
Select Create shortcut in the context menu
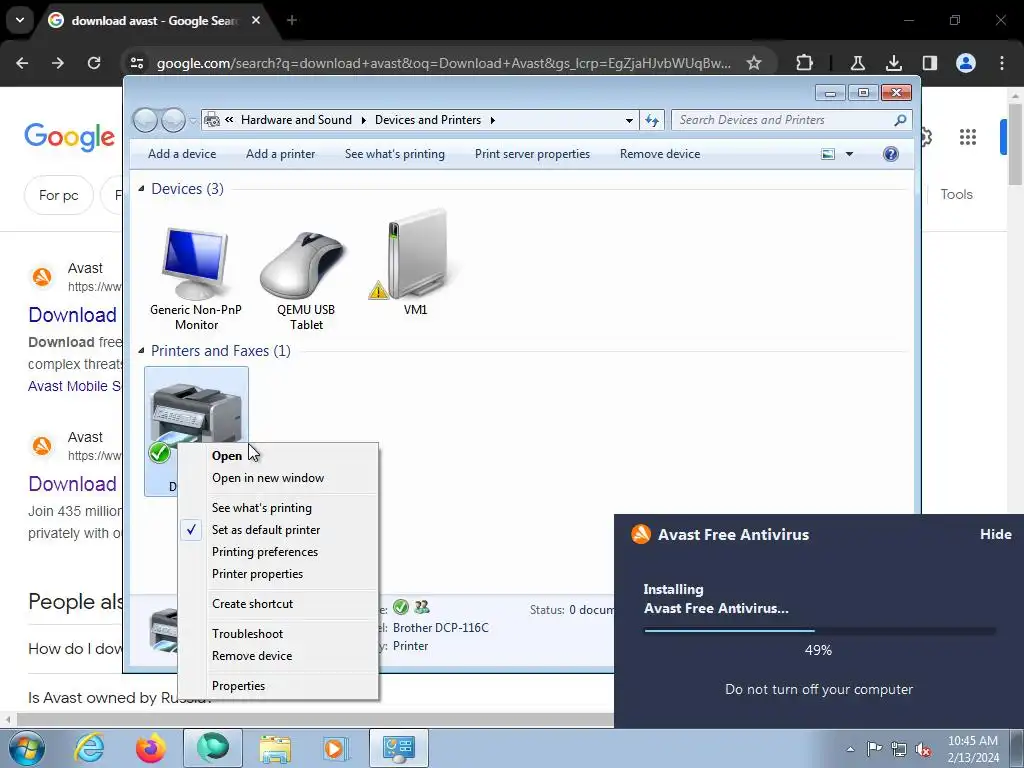252,604
